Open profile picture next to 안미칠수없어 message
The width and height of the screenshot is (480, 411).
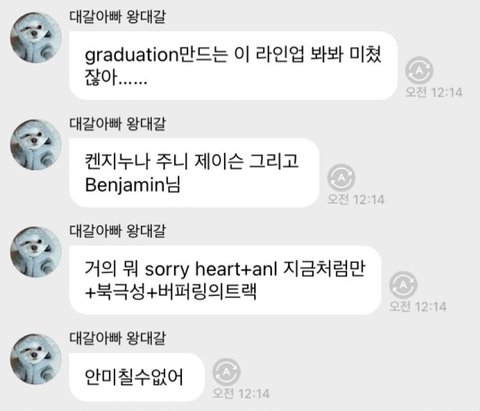(36, 359)
